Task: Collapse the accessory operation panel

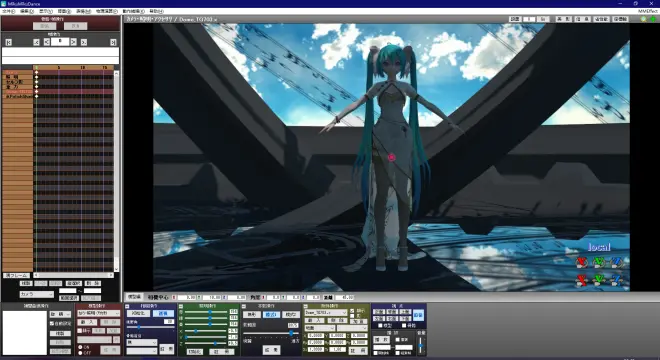Action: click(x=306, y=306)
